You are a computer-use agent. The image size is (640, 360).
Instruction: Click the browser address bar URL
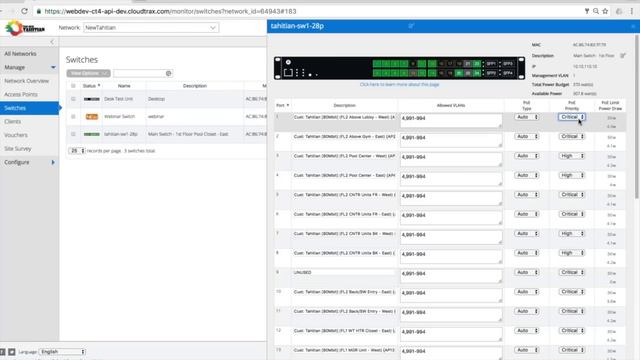coord(170,11)
